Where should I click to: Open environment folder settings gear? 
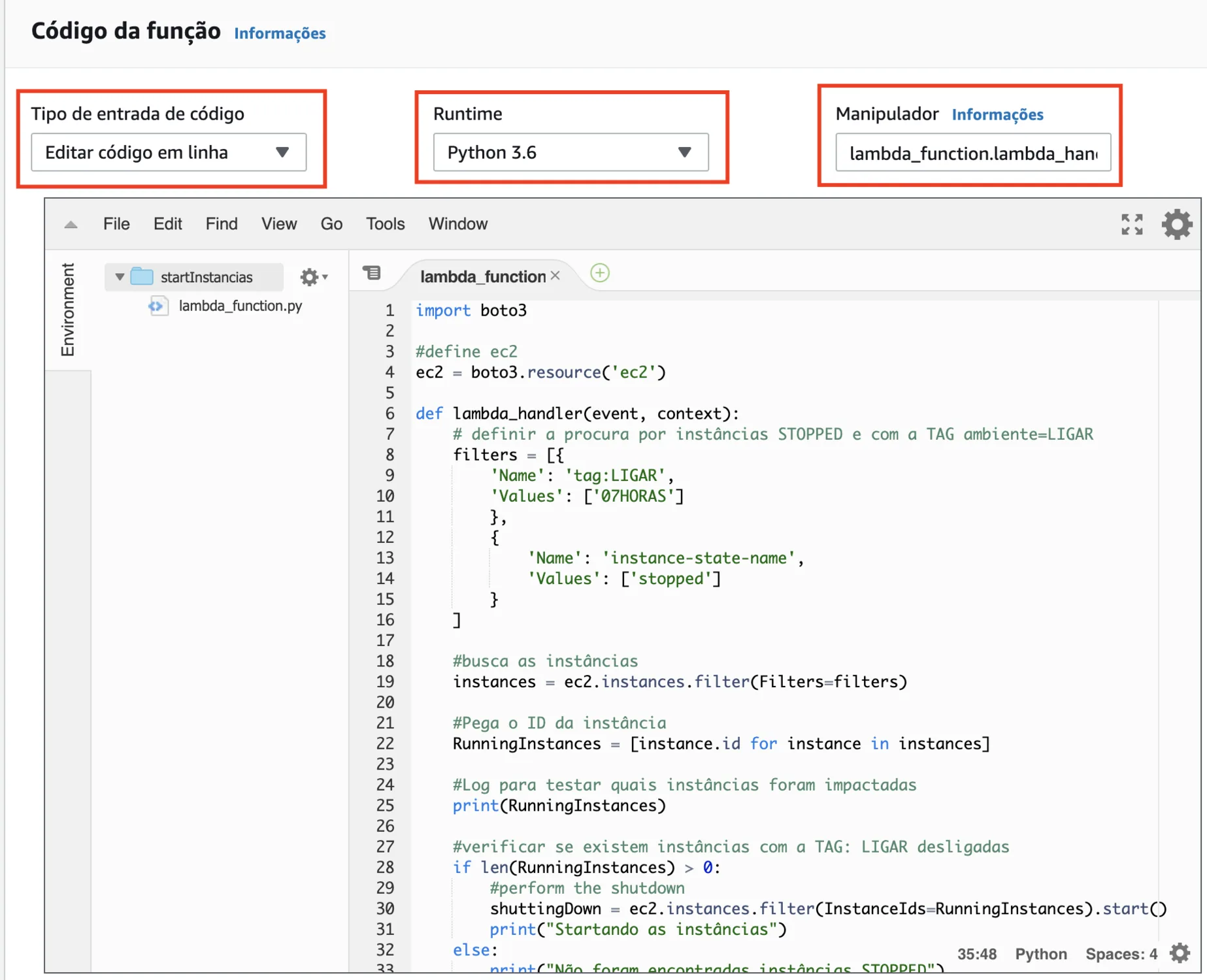313,277
